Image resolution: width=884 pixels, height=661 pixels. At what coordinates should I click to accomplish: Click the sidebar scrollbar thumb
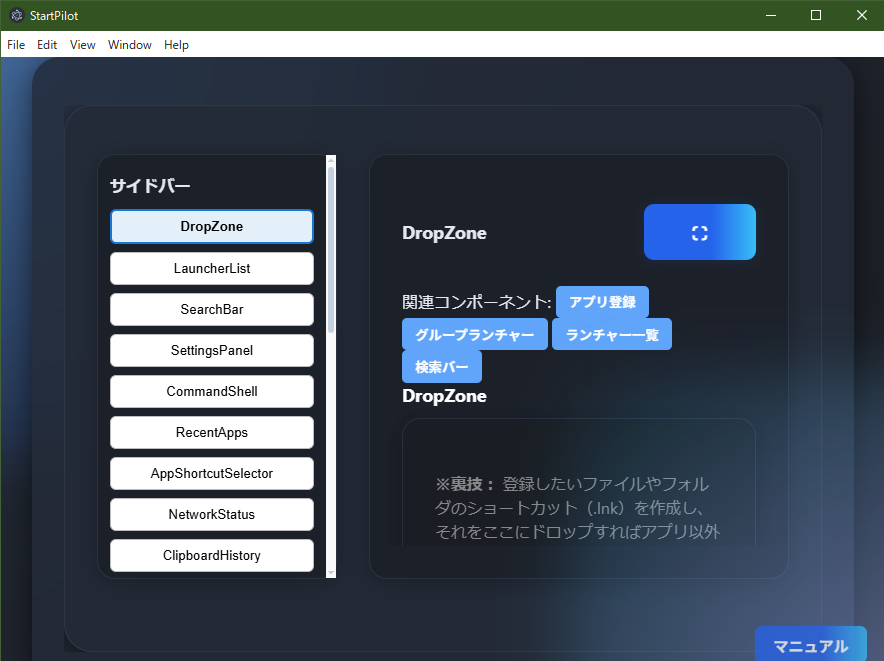click(x=330, y=250)
